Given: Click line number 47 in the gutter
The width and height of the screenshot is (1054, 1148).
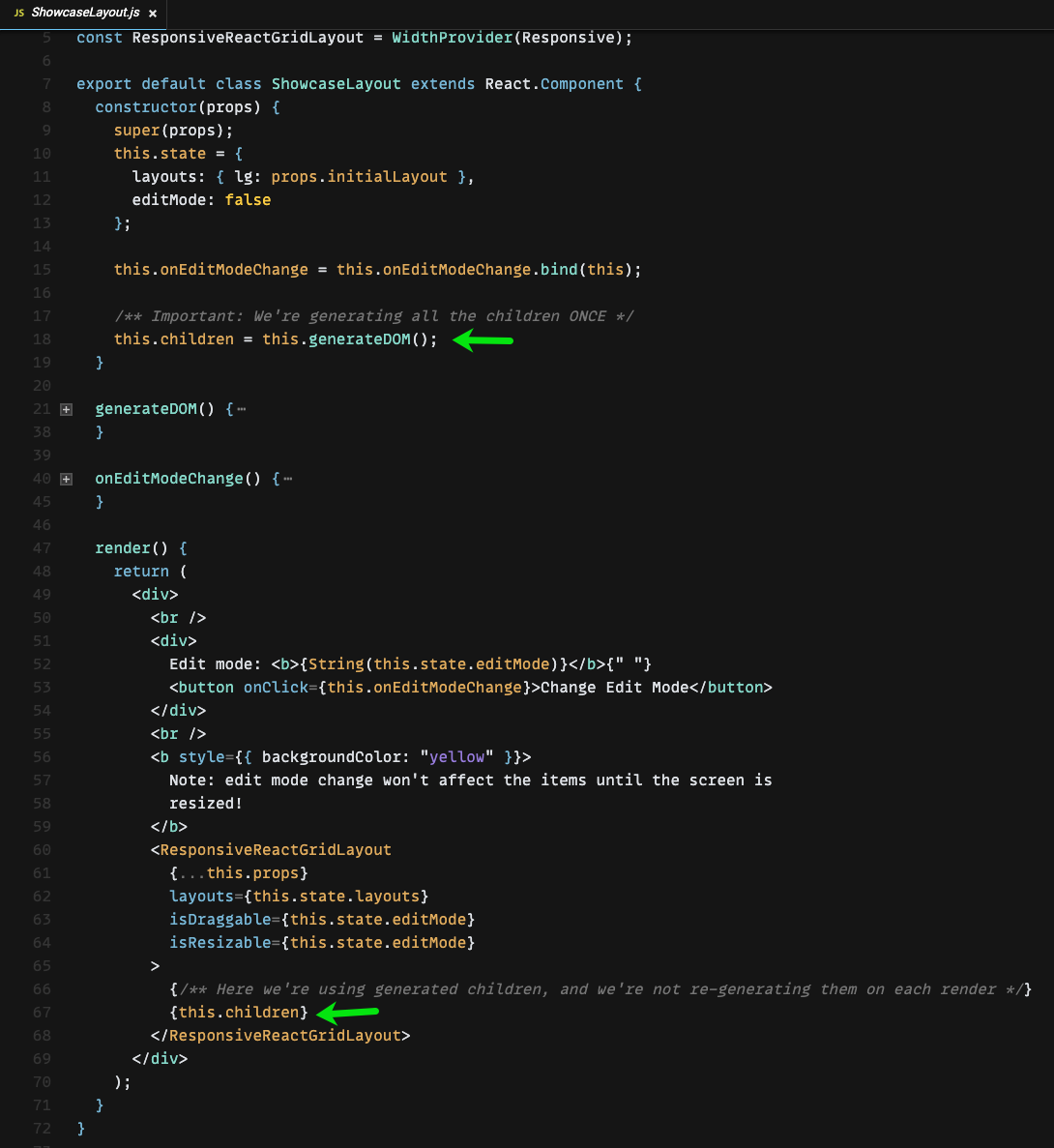Looking at the screenshot, I should pyautogui.click(x=42, y=547).
